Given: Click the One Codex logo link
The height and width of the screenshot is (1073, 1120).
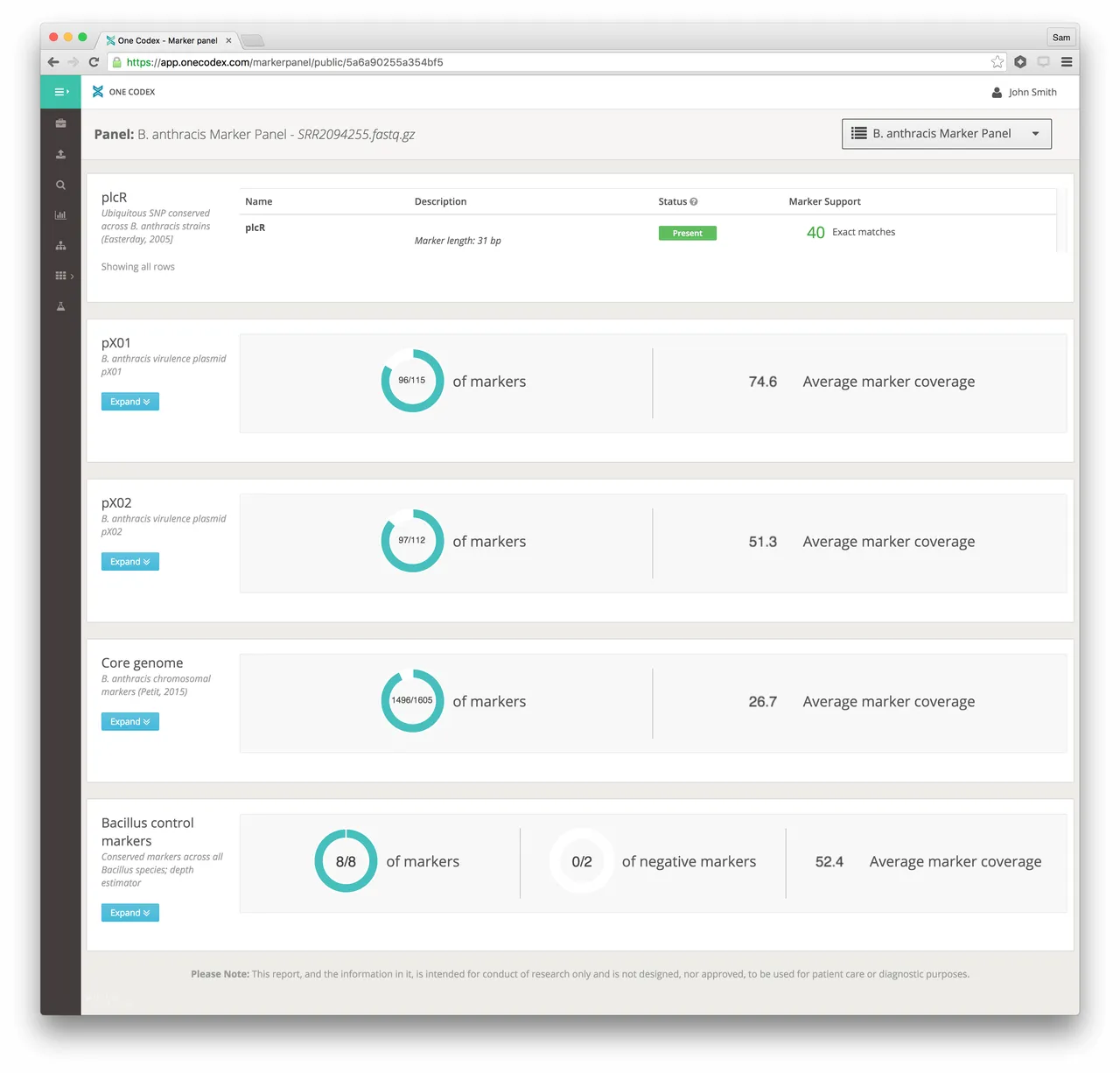Looking at the screenshot, I should click(x=123, y=92).
